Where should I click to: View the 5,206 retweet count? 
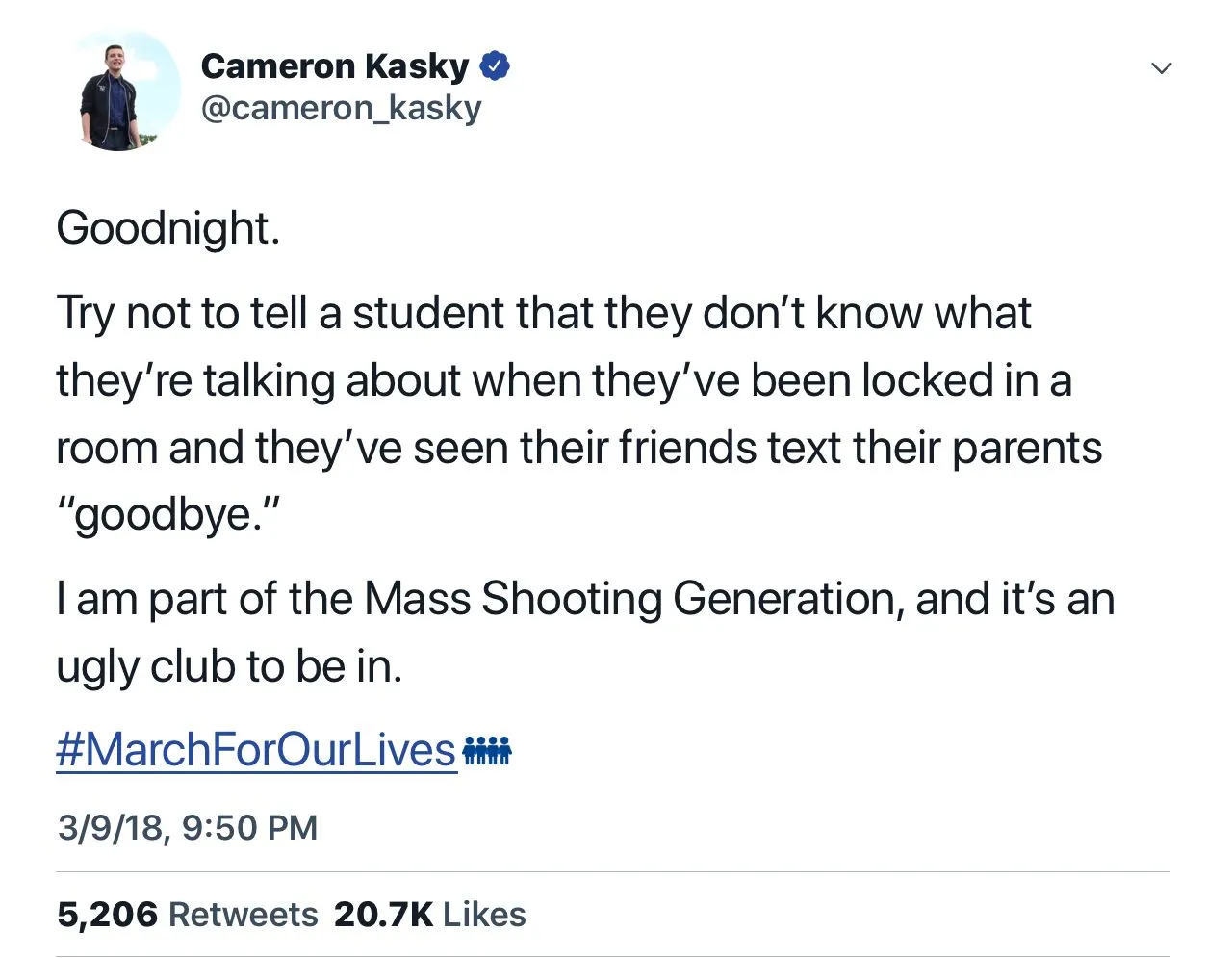point(107,914)
